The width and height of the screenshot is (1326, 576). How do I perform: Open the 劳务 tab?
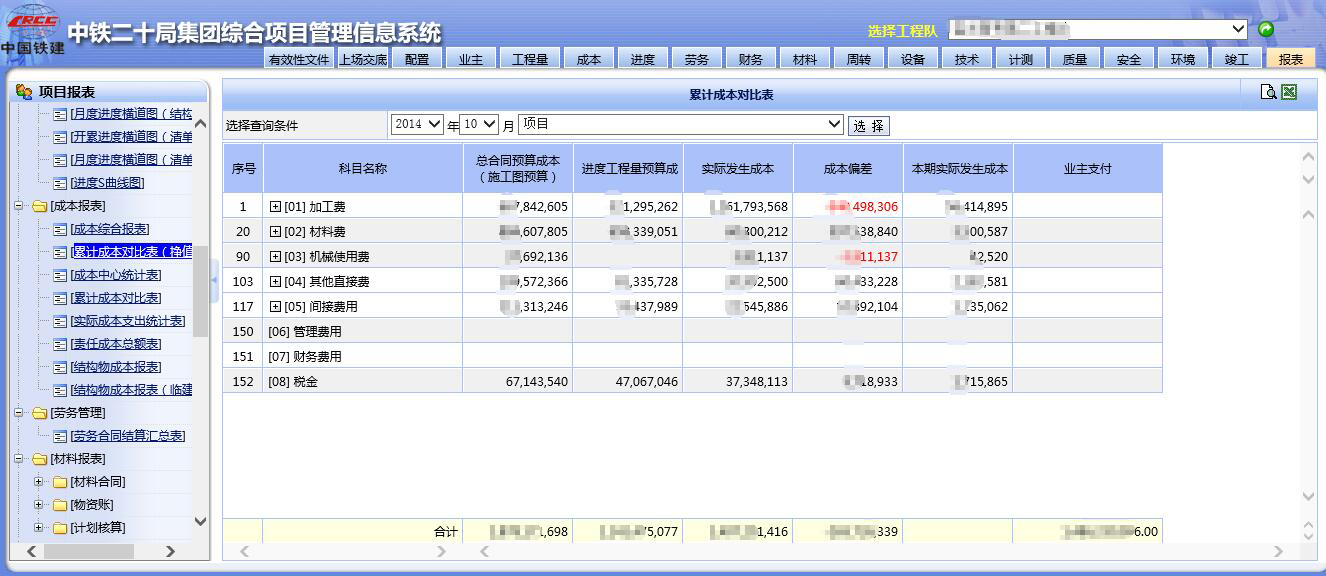[697, 59]
